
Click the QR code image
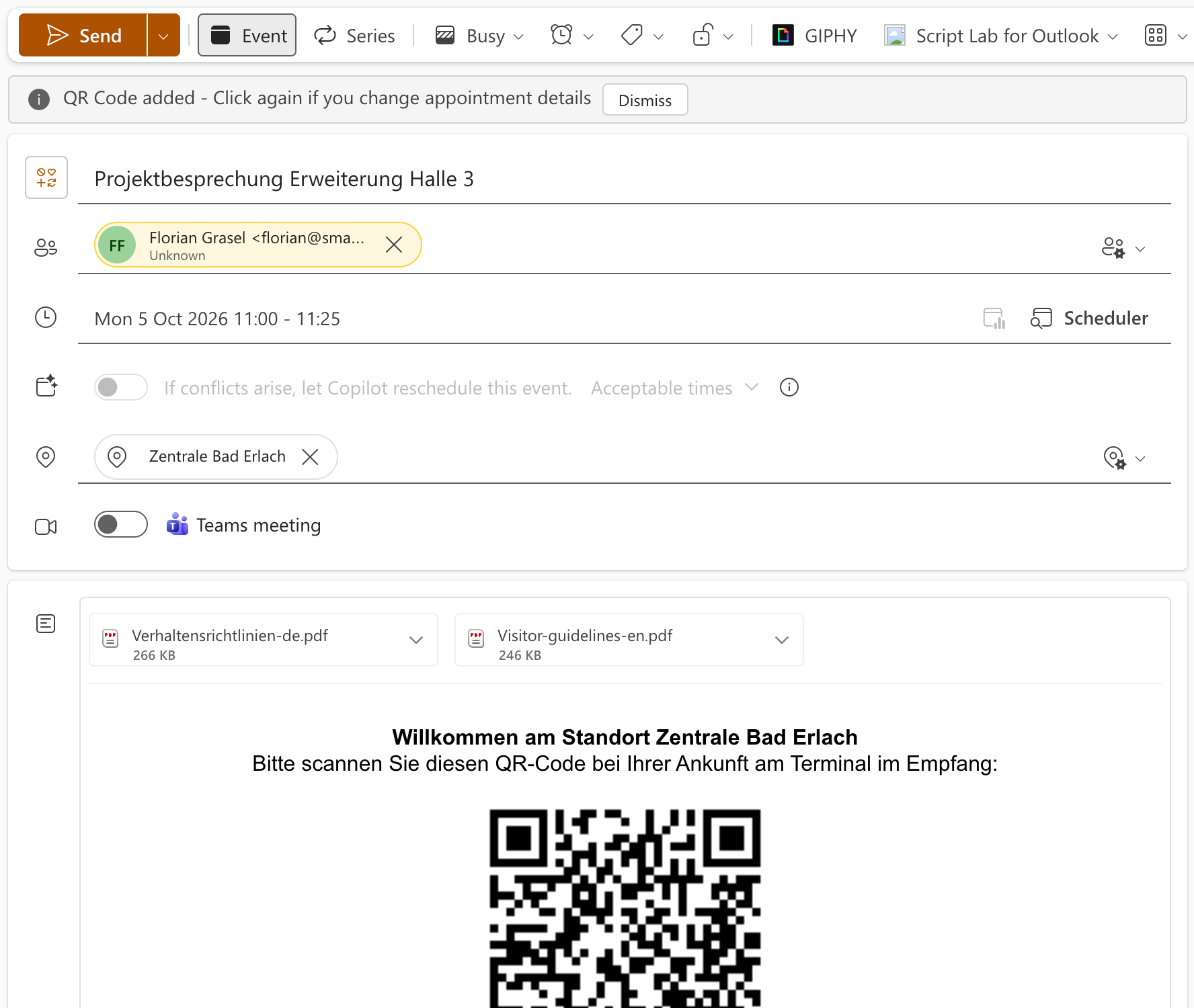click(x=625, y=908)
